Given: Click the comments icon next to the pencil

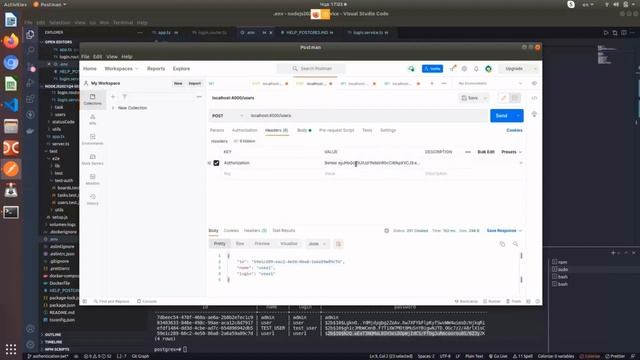Looking at the screenshot, I should point(515,98).
